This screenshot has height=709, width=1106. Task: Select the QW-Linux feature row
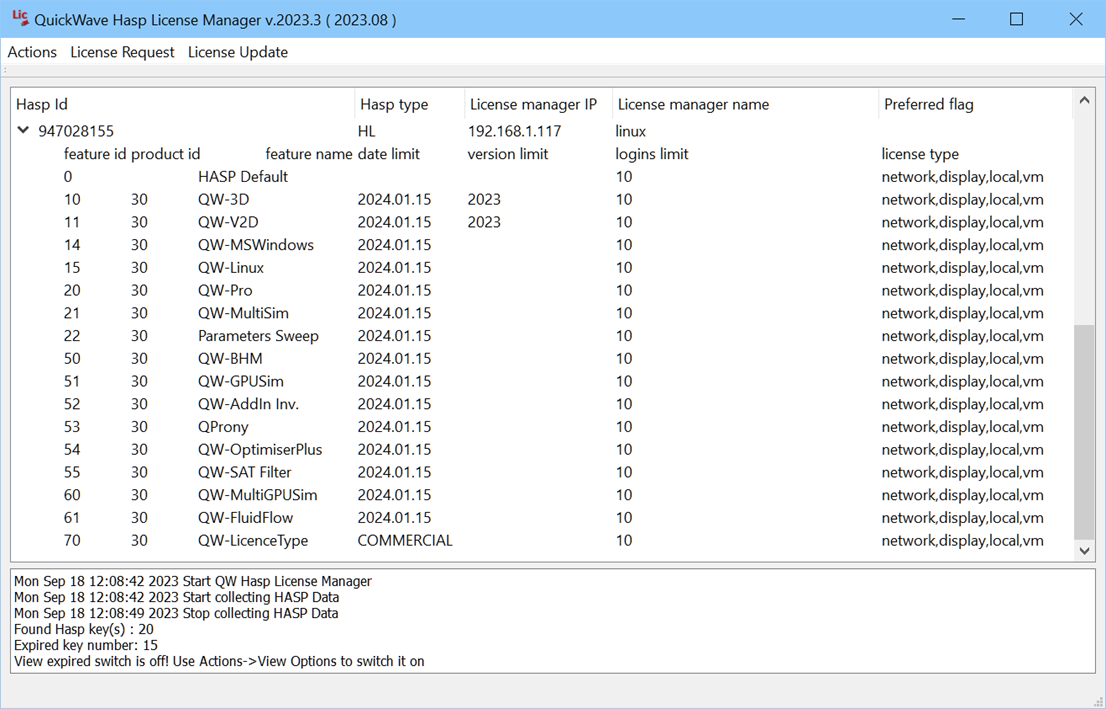542,267
